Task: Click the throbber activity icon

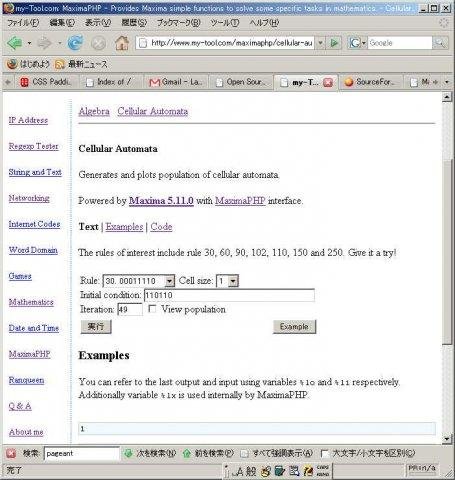Action: click(443, 23)
